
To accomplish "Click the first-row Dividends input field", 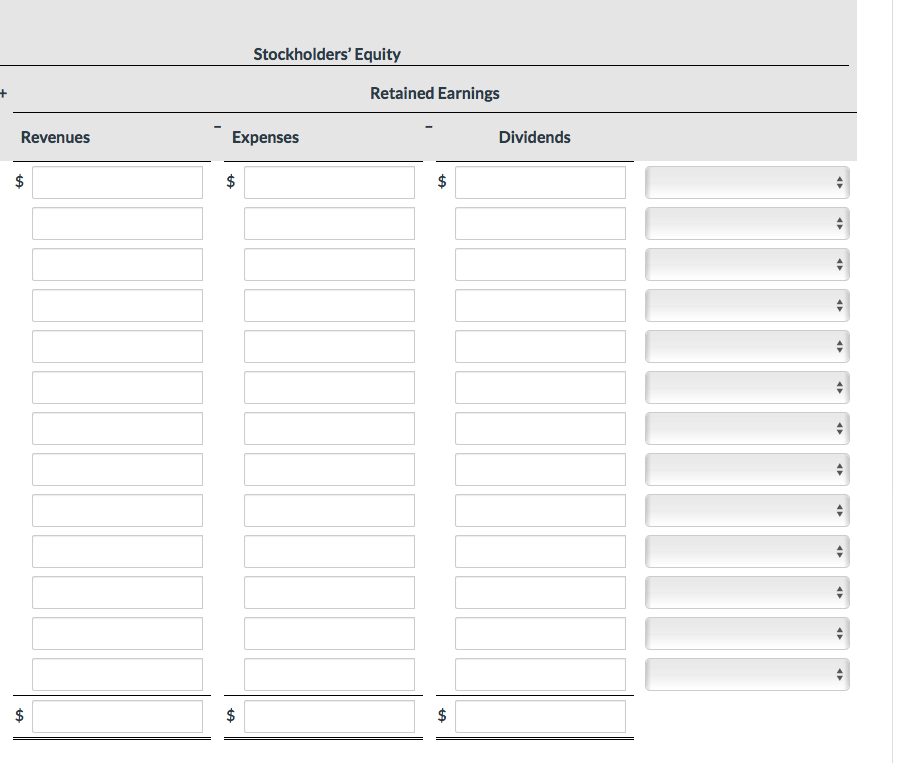I will pos(541,183).
